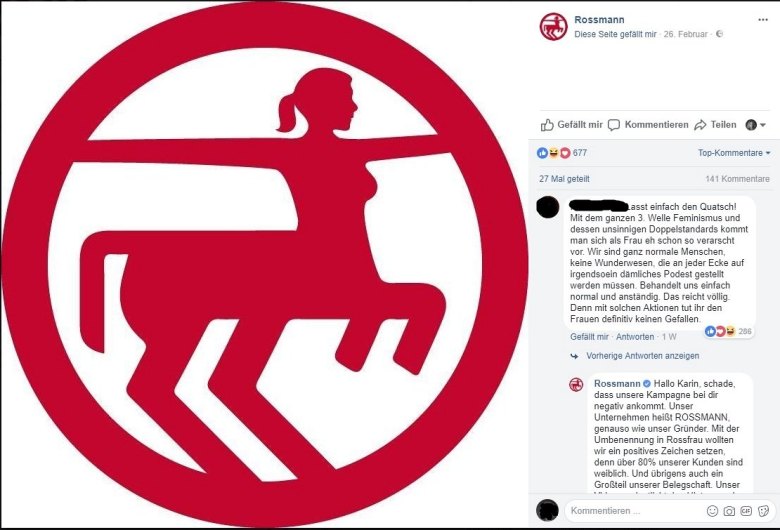Insert a GIF in the comment
Viewport: 780px width, 530px height.
(x=746, y=511)
